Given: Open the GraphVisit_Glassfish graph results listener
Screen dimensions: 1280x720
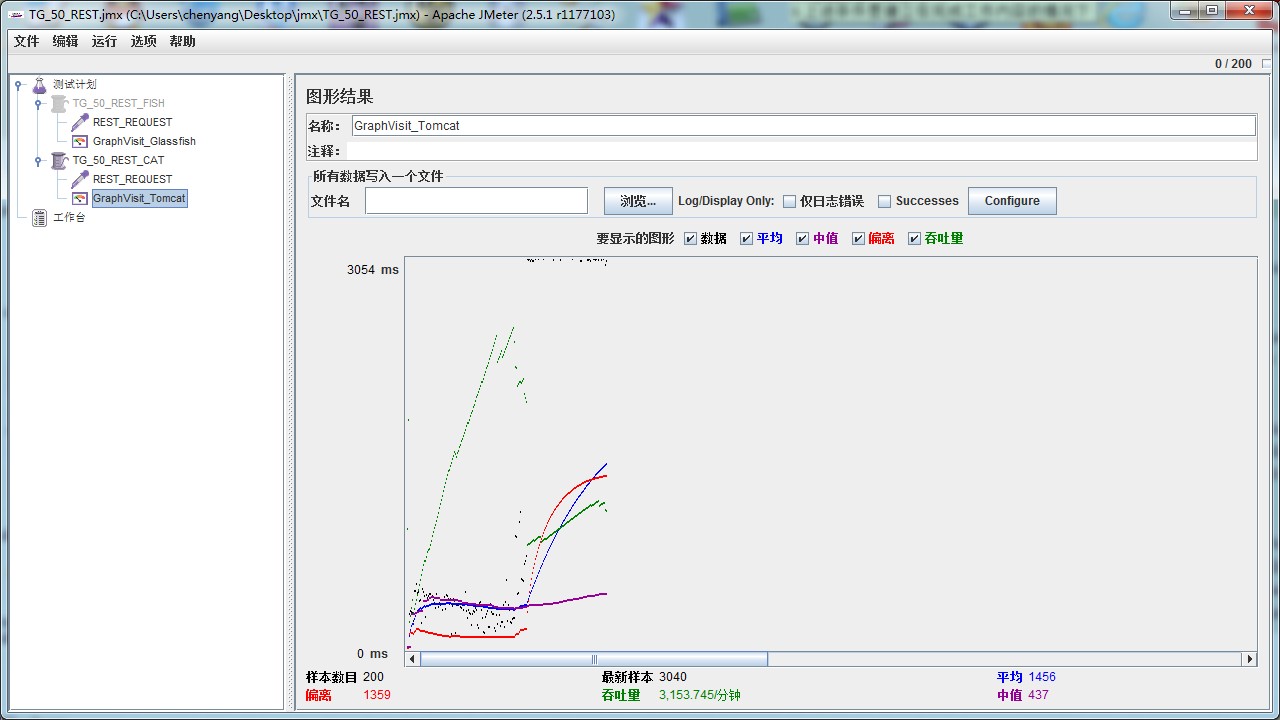Looking at the screenshot, I should [79, 141].
